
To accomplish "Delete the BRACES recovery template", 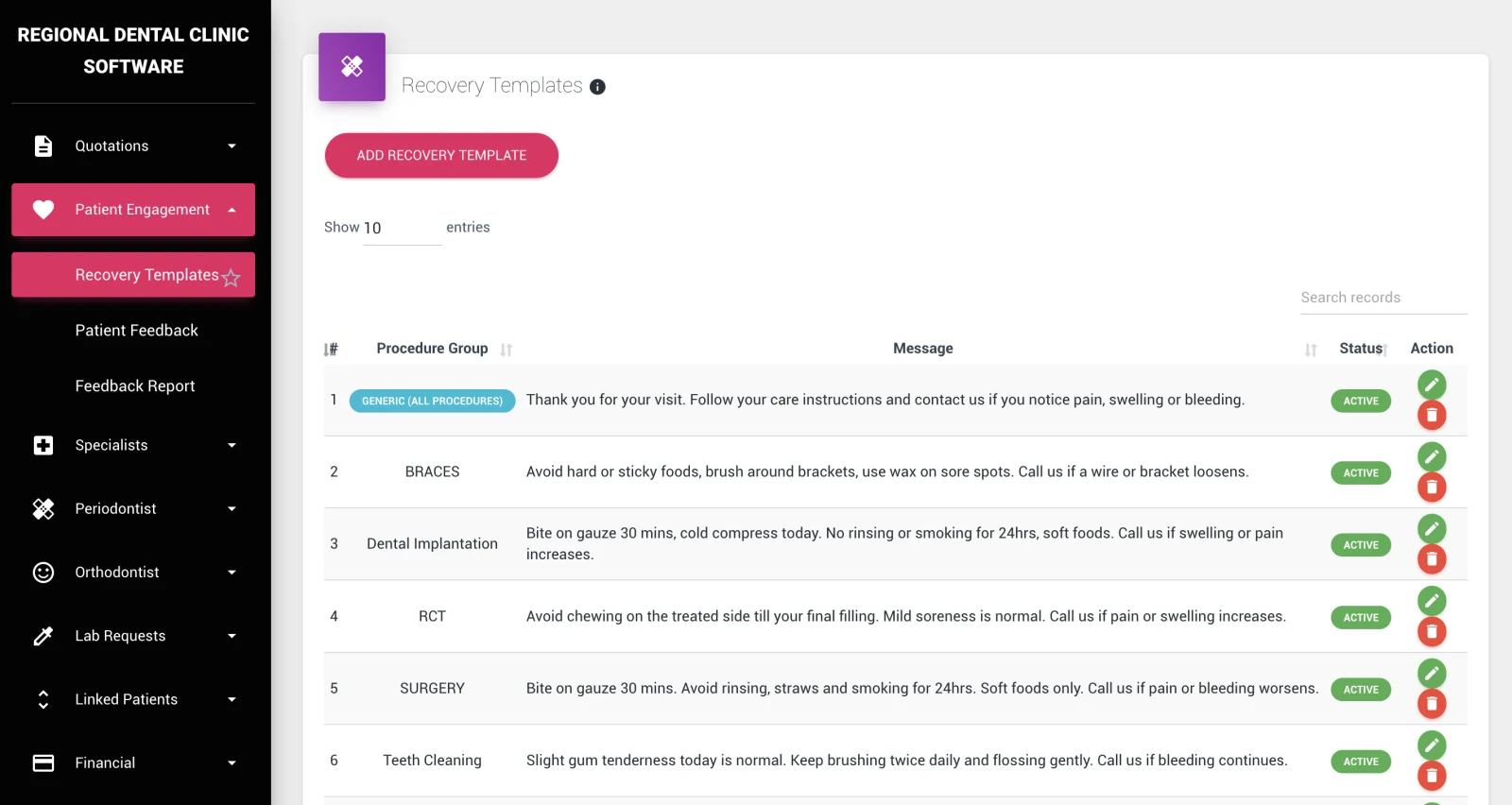I will tap(1432, 488).
